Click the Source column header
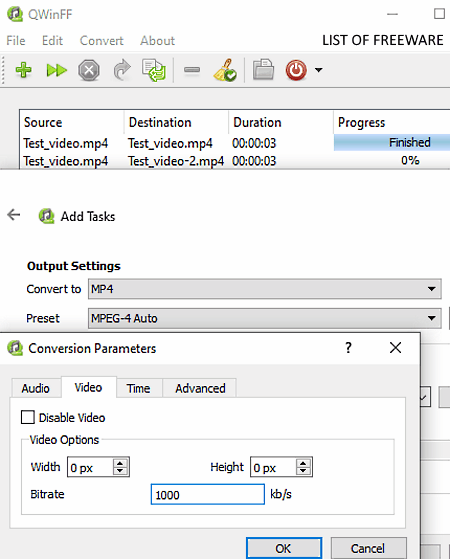 72,122
